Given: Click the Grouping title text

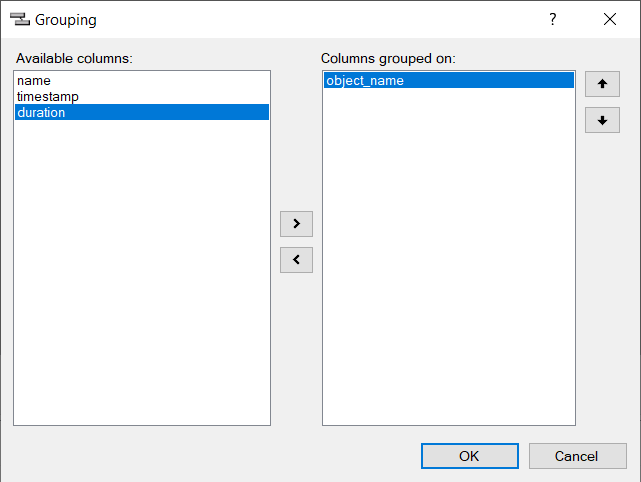Looking at the screenshot, I should tap(66, 19).
